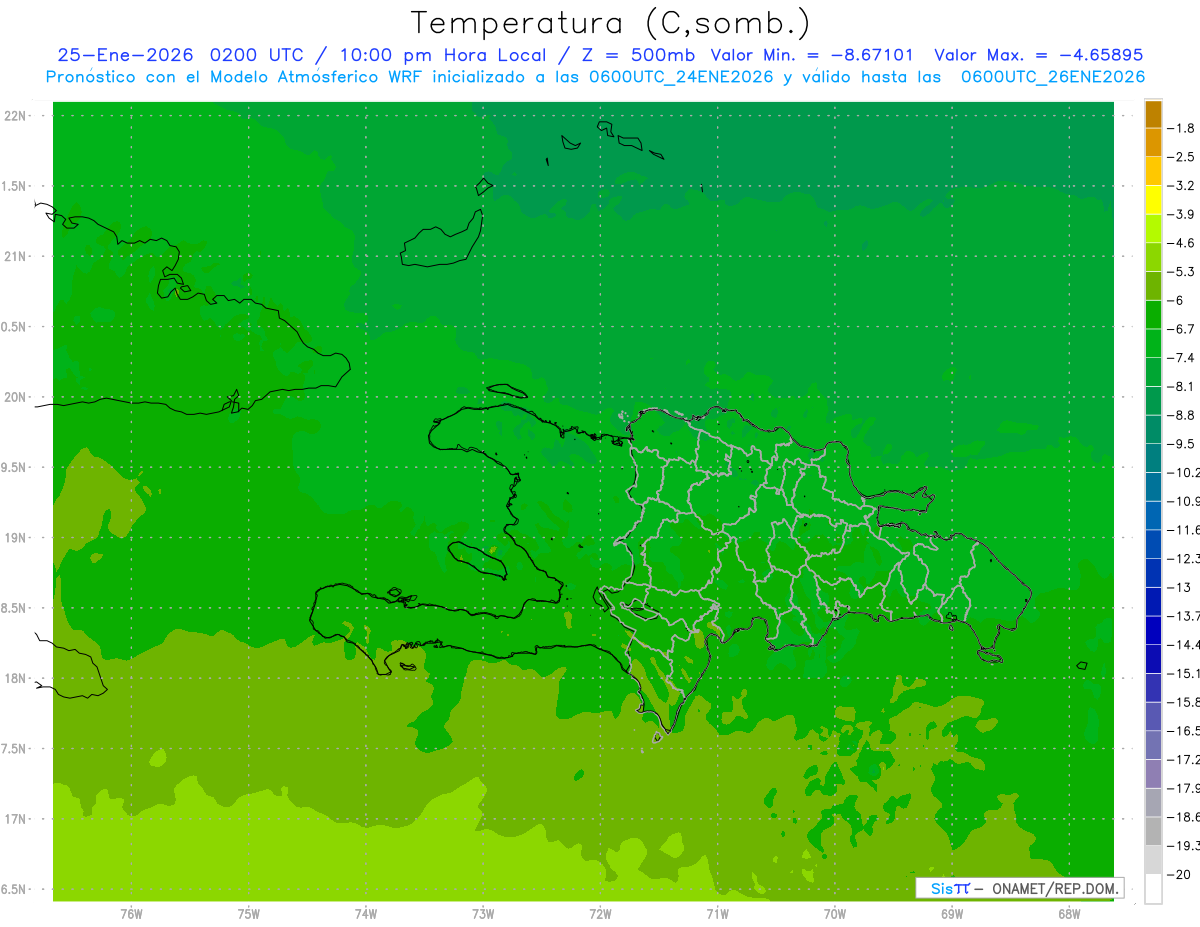Click the 'SisPI - ONAMET/REP.DOM.' credit label
Image resolution: width=1200 pixels, height=927 pixels.
[1019, 888]
